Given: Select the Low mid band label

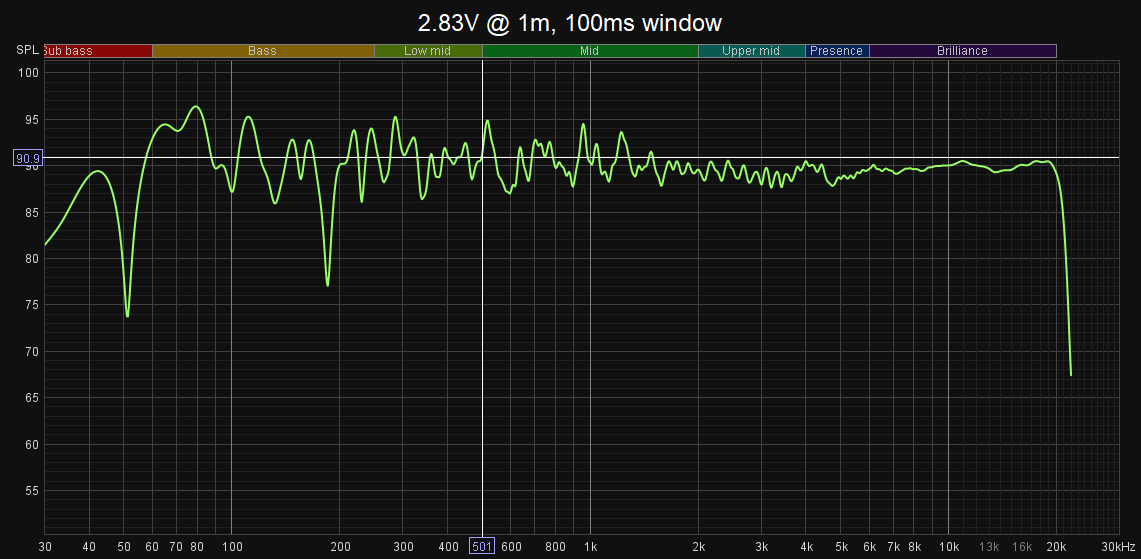Looking at the screenshot, I should [x=428, y=51].
